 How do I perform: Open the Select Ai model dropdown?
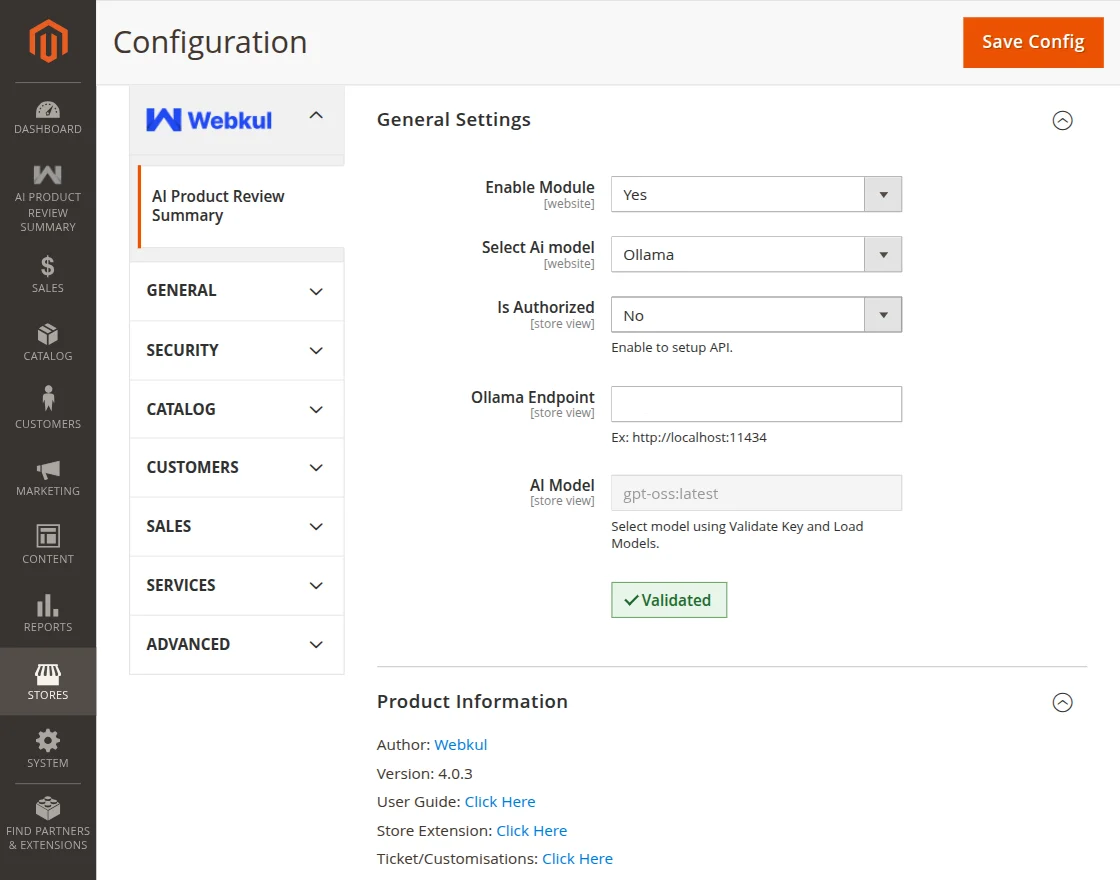click(756, 254)
